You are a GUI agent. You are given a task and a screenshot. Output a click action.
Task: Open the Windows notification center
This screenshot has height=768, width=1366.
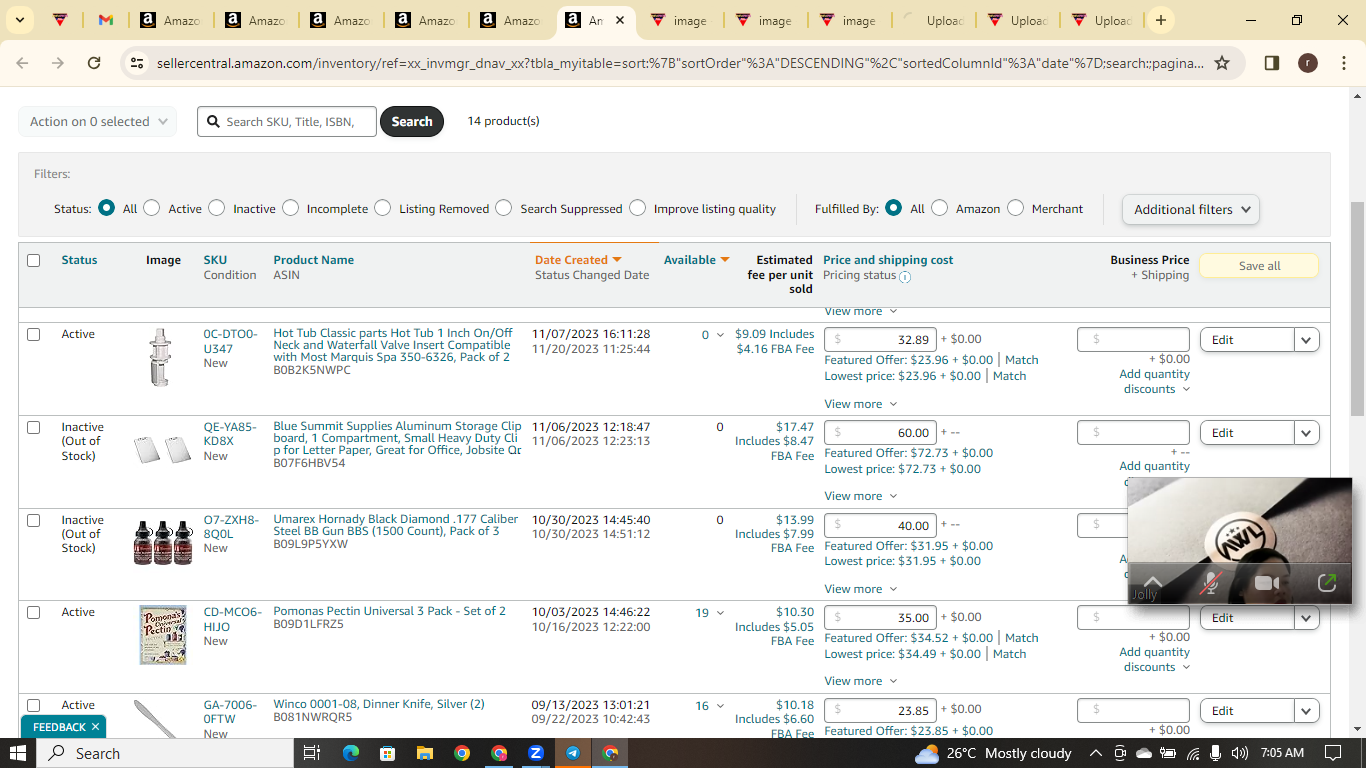(1332, 753)
